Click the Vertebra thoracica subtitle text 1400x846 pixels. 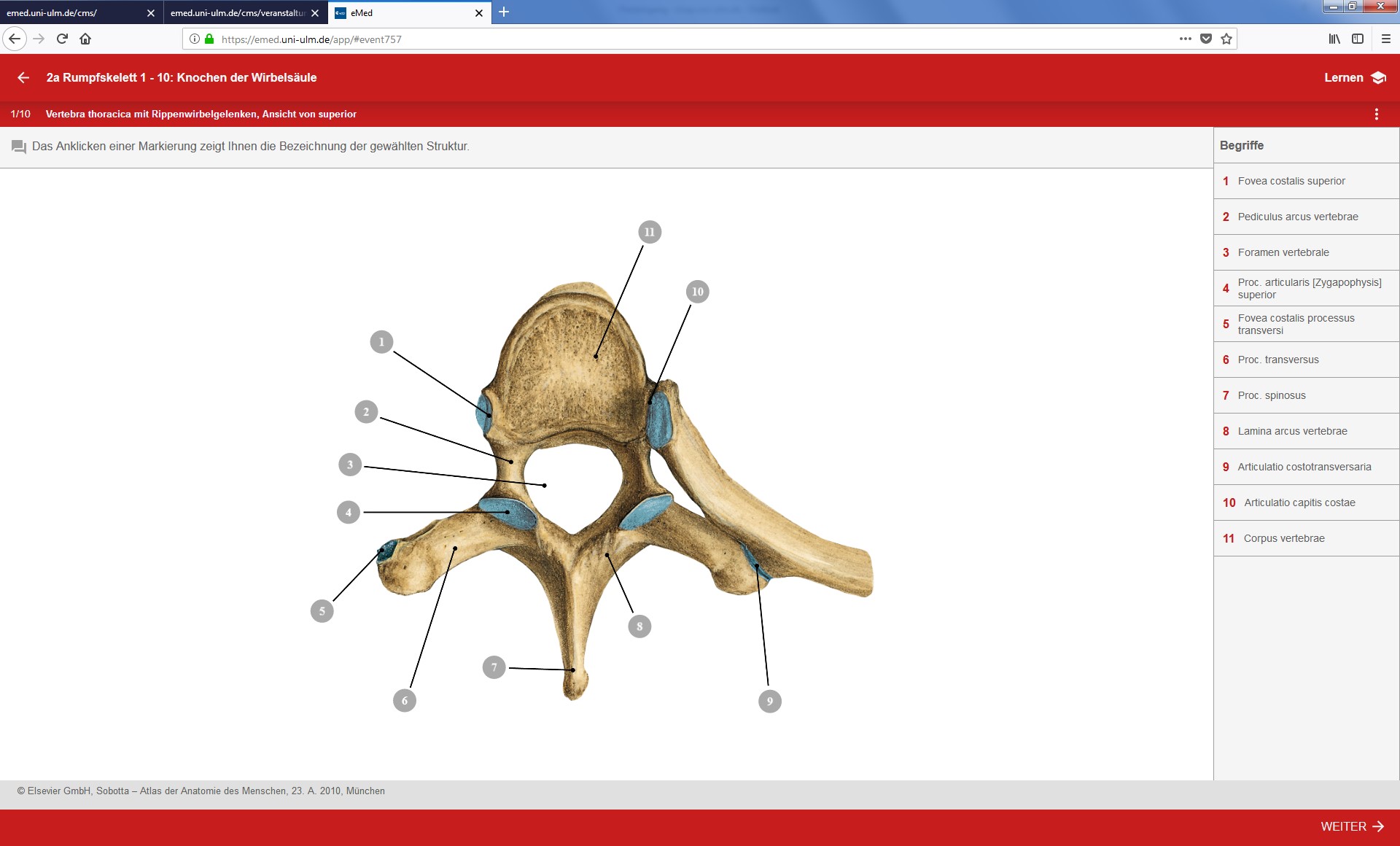[201, 114]
